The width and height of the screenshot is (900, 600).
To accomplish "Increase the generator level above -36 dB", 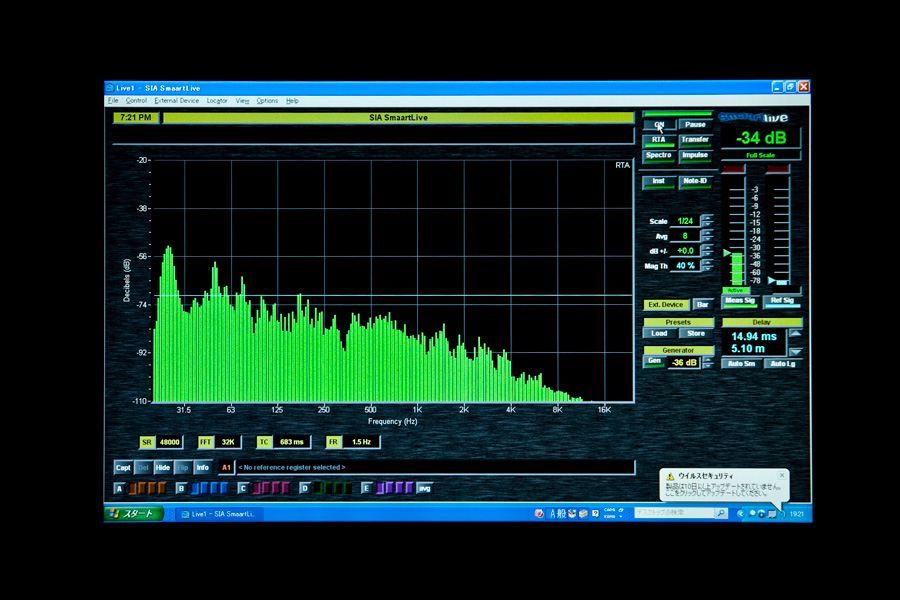I will click(708, 359).
